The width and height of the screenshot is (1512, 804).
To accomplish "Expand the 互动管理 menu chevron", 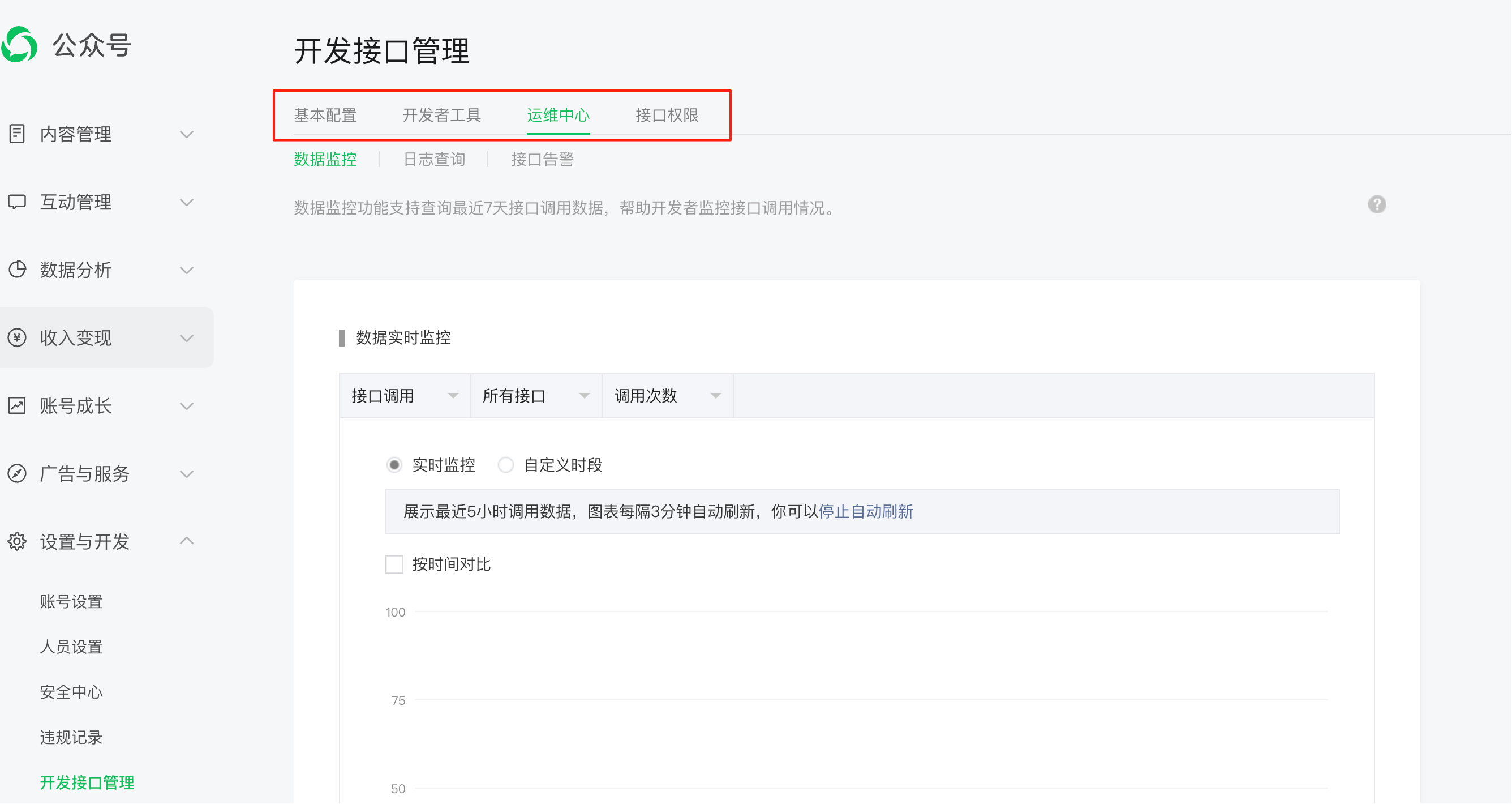I will 187,203.
